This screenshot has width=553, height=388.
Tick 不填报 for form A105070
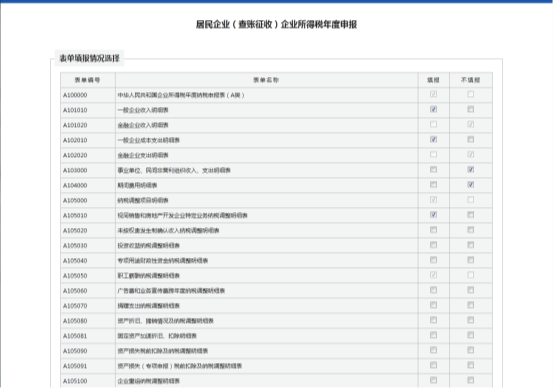coord(470,305)
